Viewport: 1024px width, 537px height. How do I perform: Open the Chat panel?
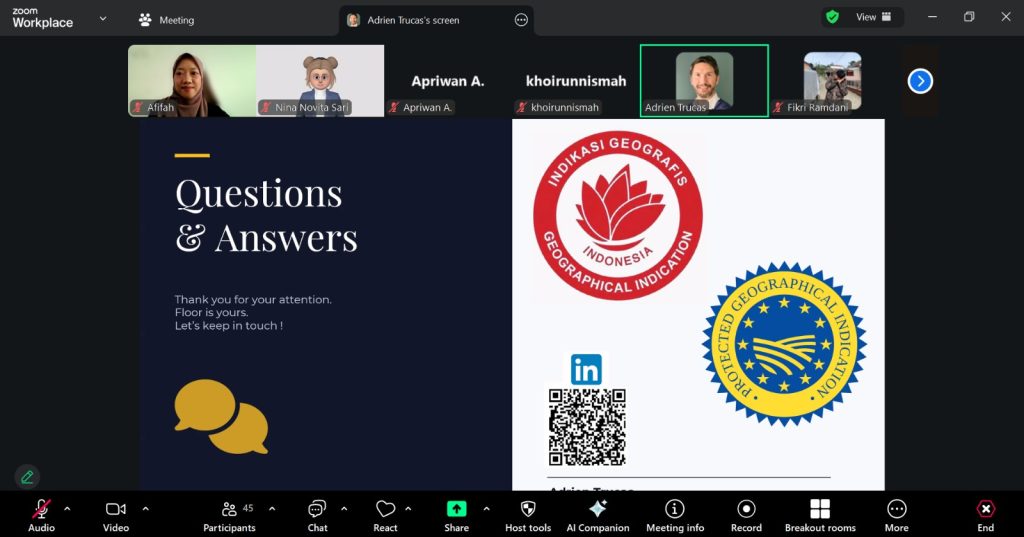pyautogui.click(x=317, y=514)
